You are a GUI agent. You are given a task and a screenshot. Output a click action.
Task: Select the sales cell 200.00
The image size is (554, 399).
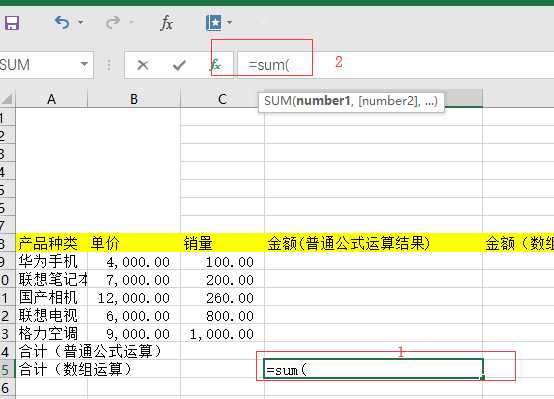[222, 280]
